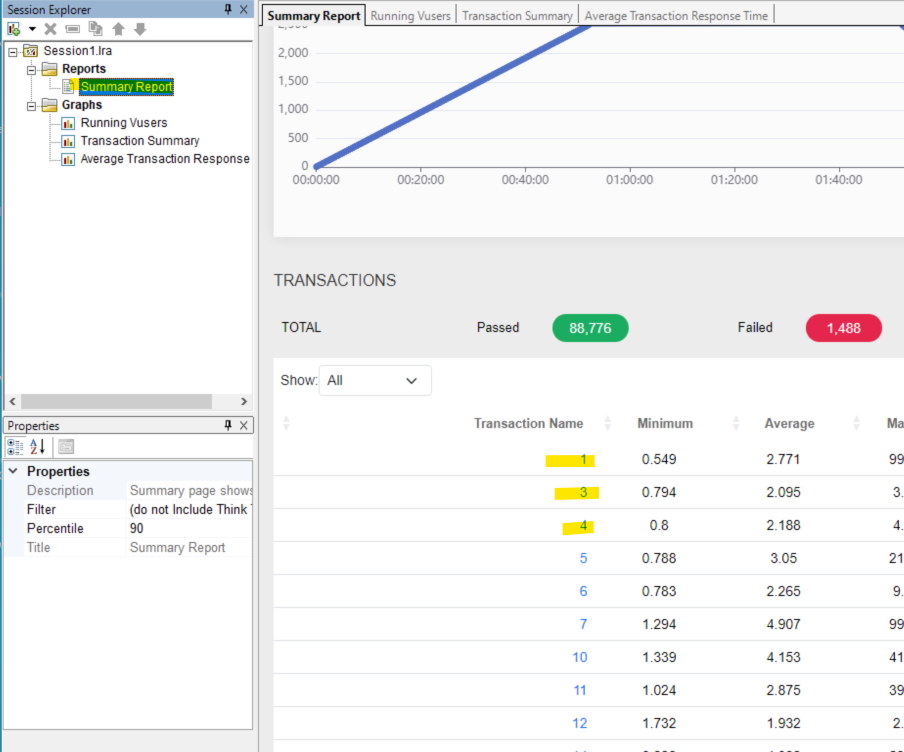The image size is (904, 752).
Task: Click the Session1.lra session icon
Action: click(31, 51)
